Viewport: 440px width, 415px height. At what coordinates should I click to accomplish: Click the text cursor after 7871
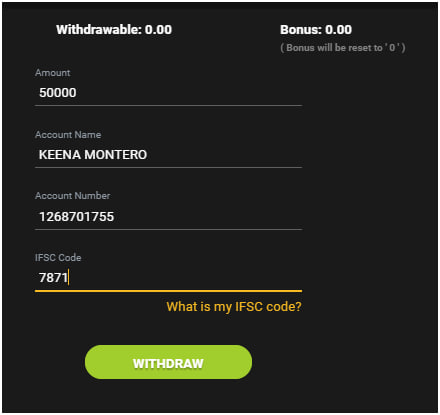pyautogui.click(x=68, y=277)
